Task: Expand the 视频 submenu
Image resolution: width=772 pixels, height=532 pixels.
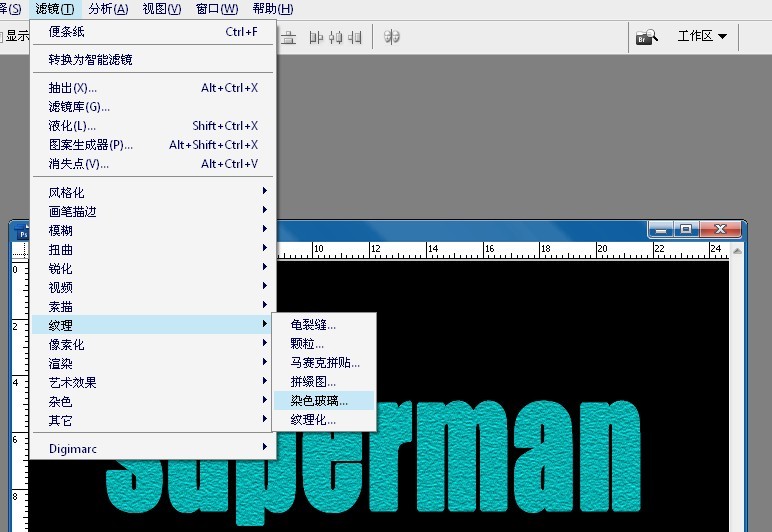Action: [153, 287]
